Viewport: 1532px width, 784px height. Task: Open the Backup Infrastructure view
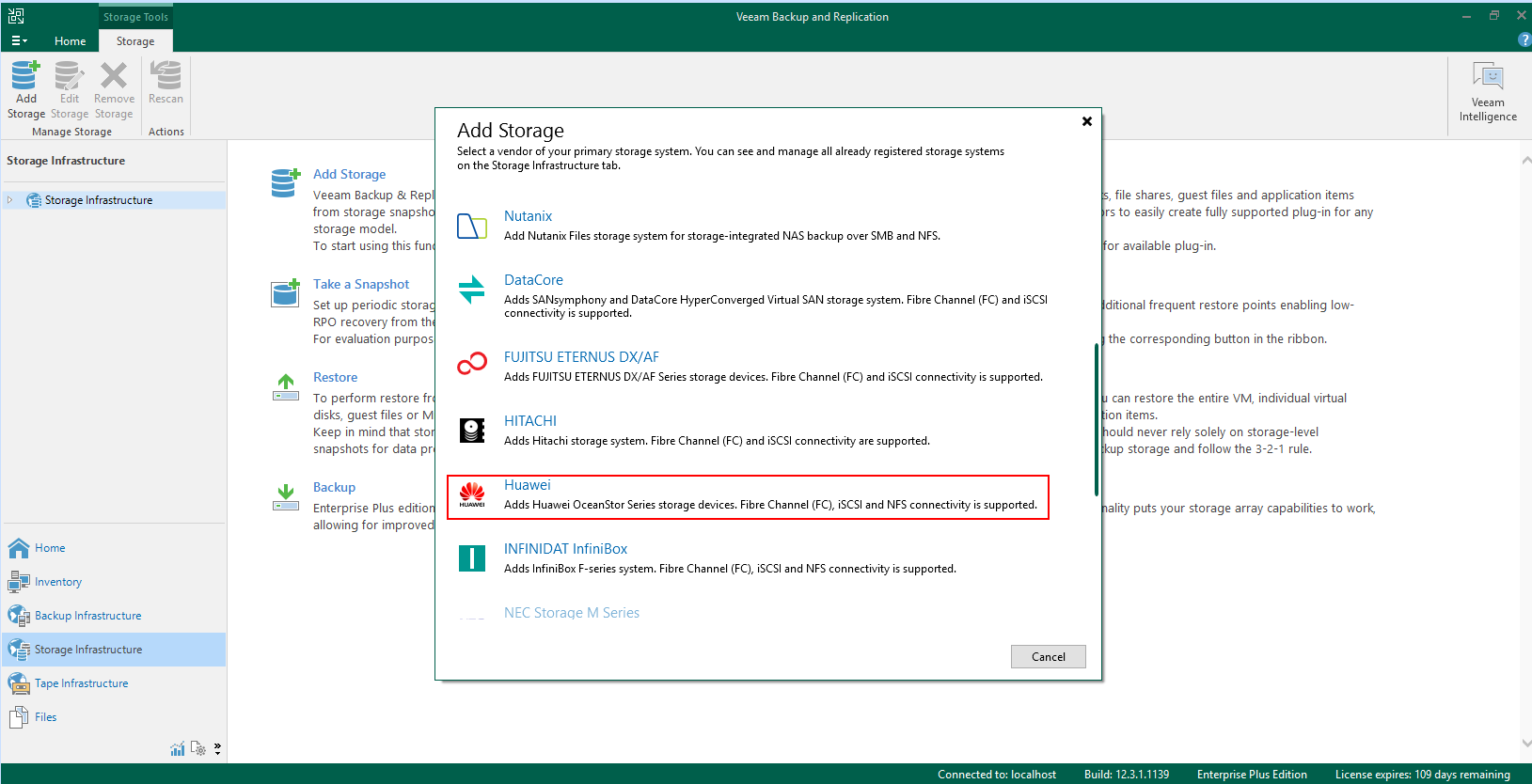(x=88, y=616)
